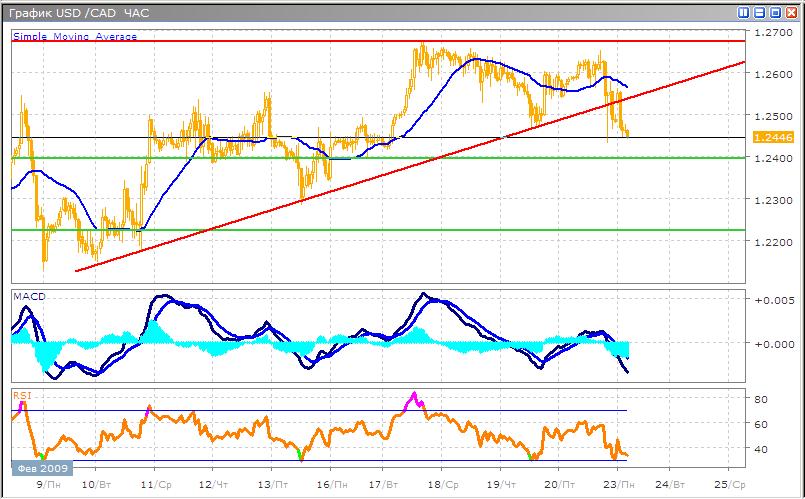805x499 pixels.
Task: Maximize the USD/CAD chart window
Action: click(775, 13)
